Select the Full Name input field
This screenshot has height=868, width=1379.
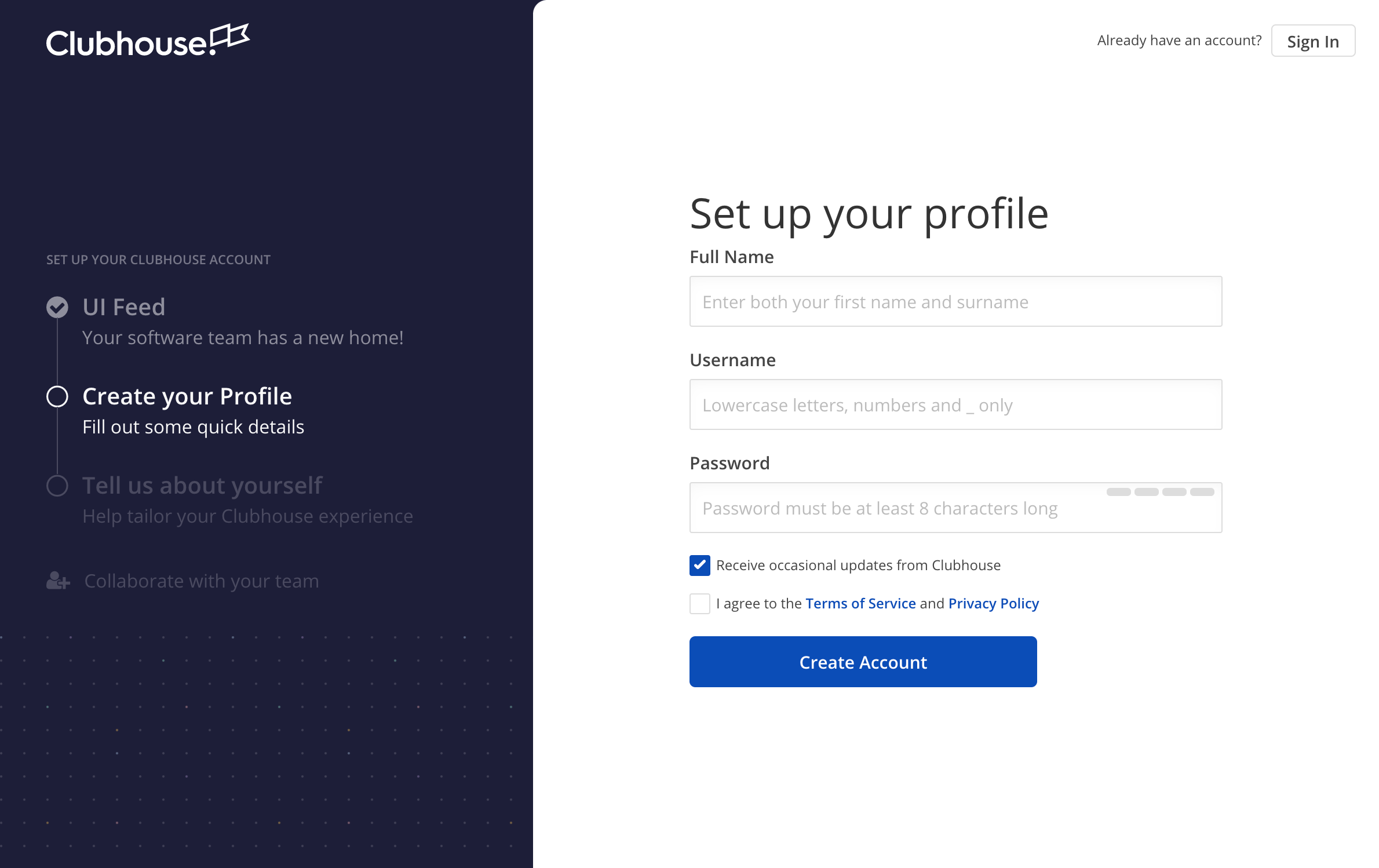coord(955,301)
